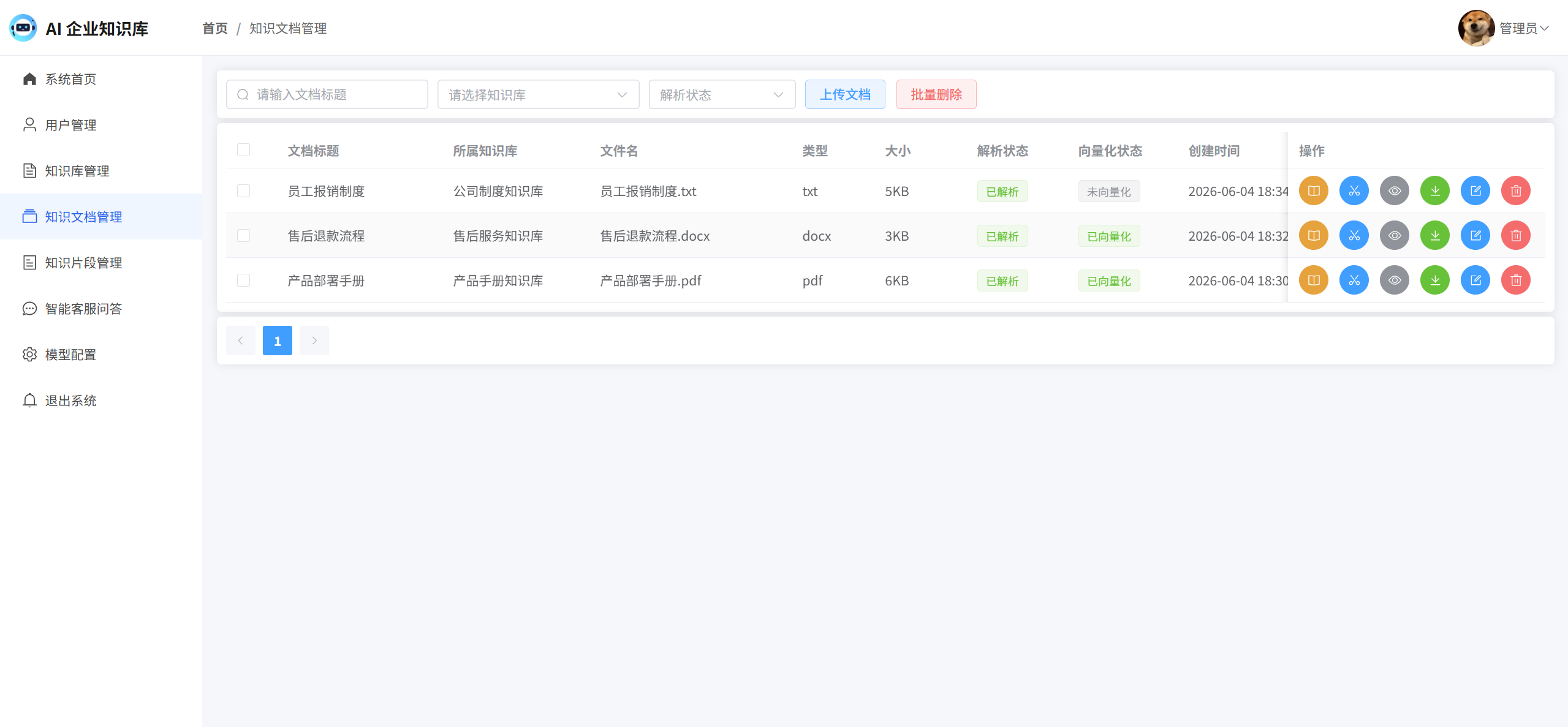Select 知识文档管理 in the sidebar
Screen dimensions: 1568x727
click(101, 217)
